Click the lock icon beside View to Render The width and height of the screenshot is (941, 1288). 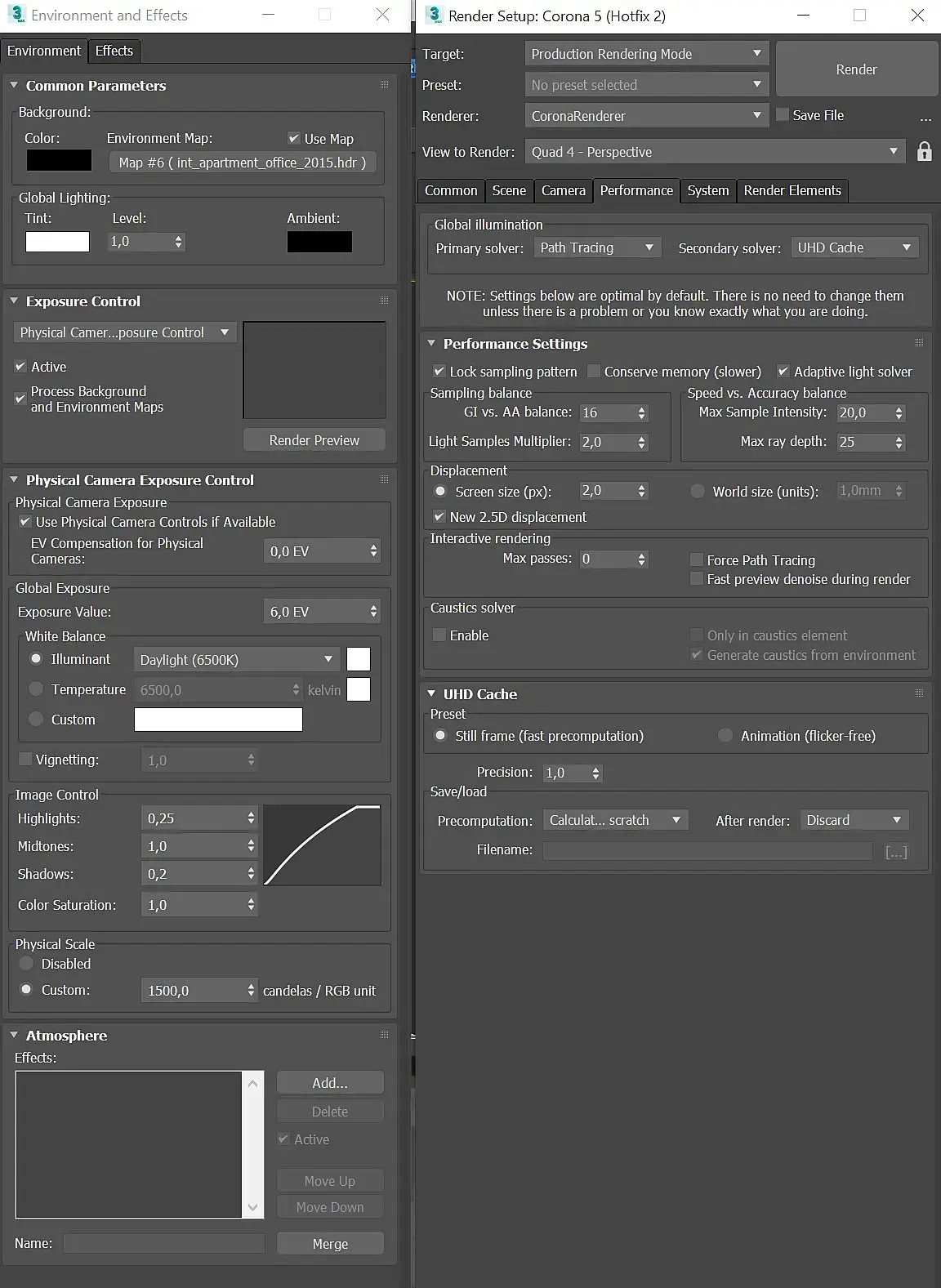tap(924, 152)
